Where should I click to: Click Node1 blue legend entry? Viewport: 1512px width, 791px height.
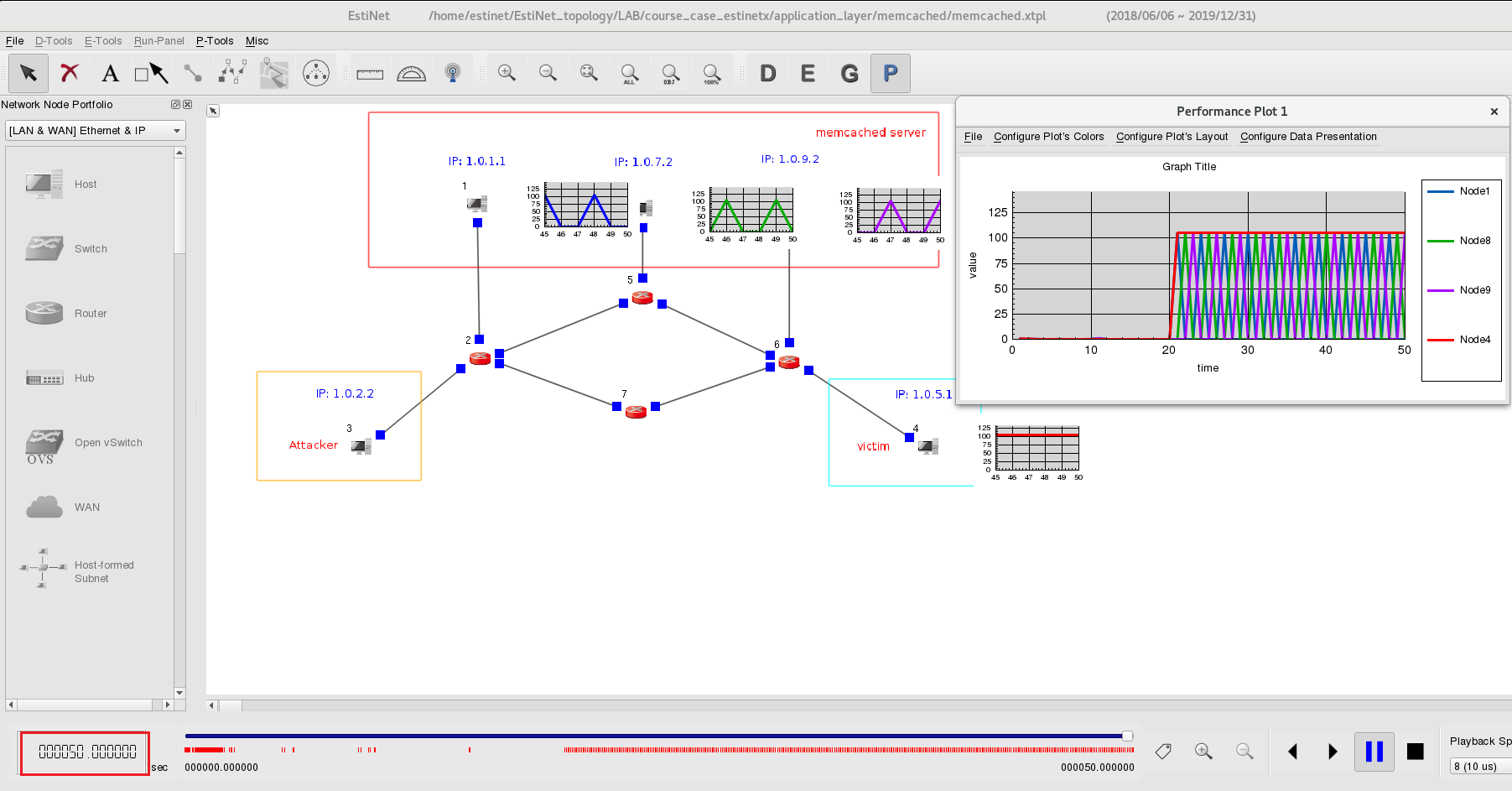(x=1460, y=191)
